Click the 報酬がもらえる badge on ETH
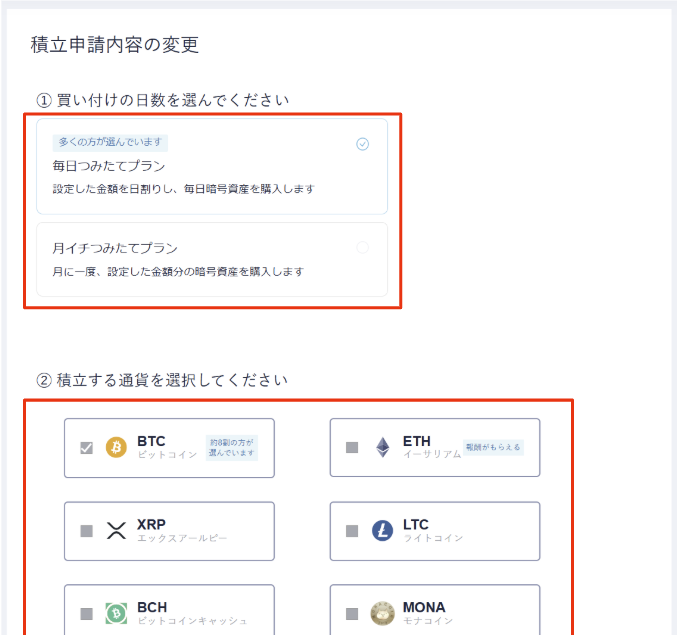The width and height of the screenshot is (677, 635). click(493, 447)
